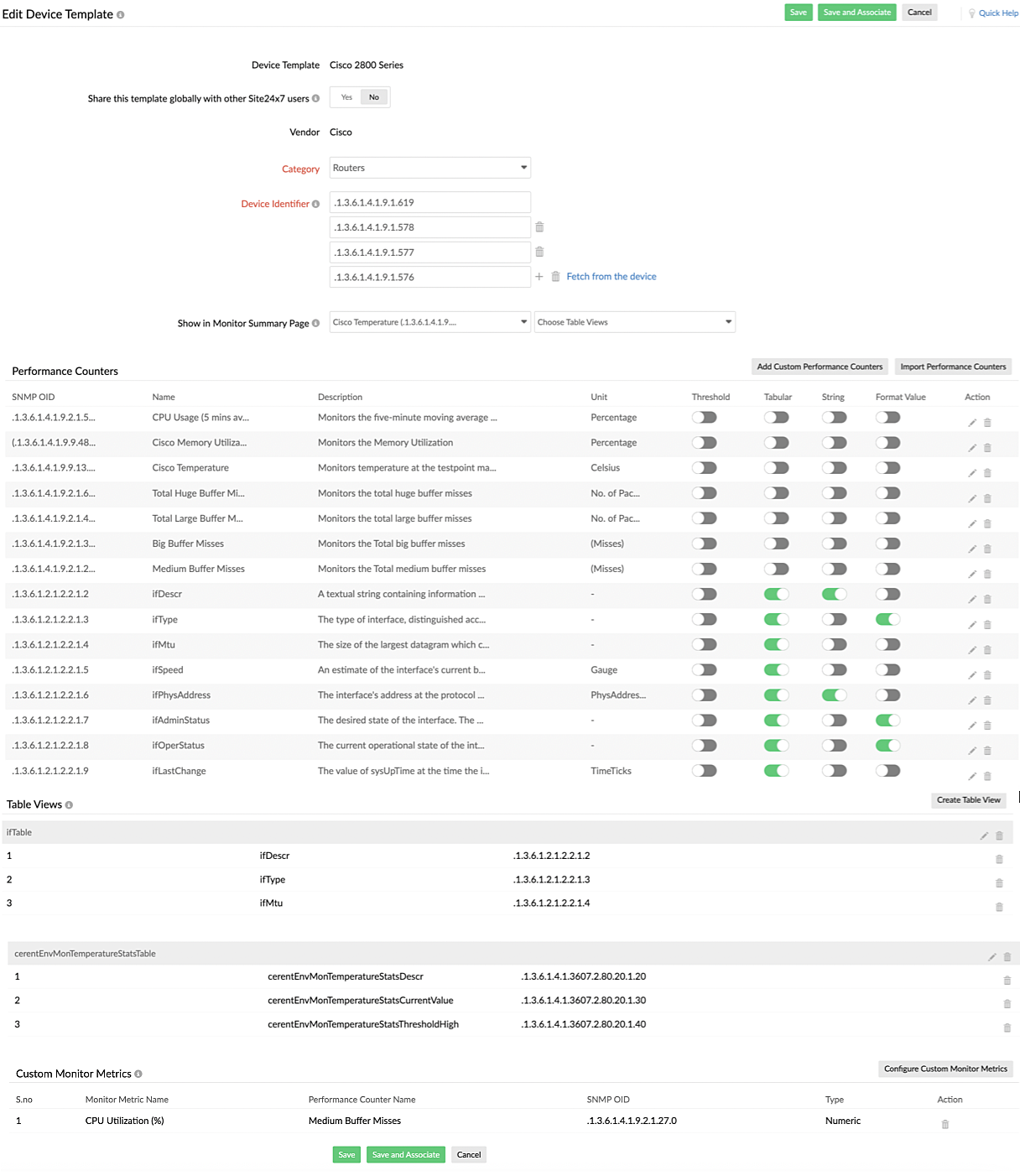Edit the CPU Usage performance counter
Viewport: 1020px width, 1176px height.
point(972,423)
